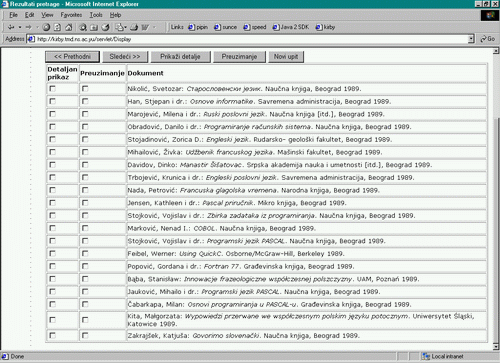
Task: Tick Preuzimanje for Mihailović, Živka row
Action: point(85,152)
